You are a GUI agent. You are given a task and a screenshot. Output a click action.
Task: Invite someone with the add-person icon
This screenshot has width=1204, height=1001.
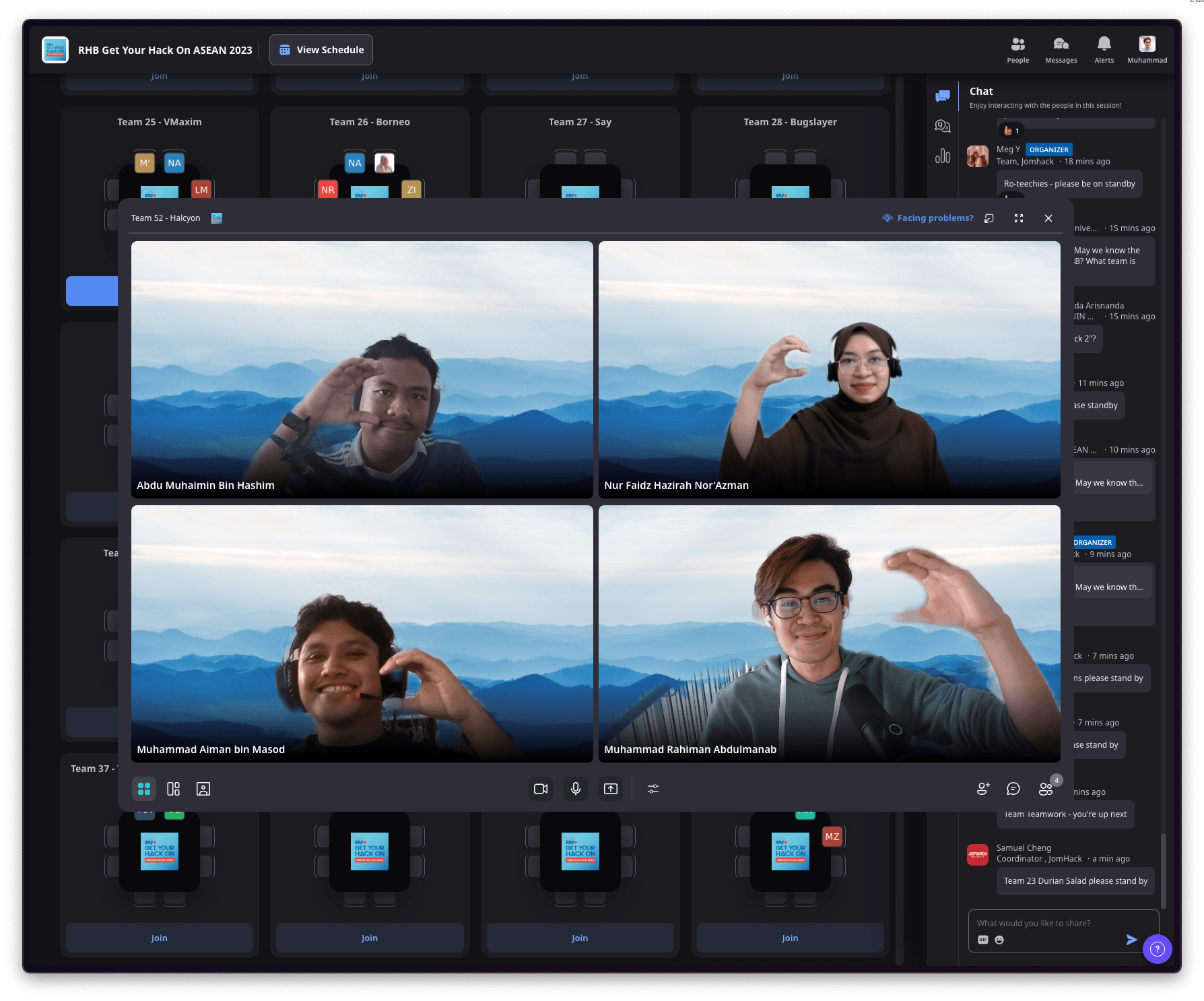click(x=983, y=789)
